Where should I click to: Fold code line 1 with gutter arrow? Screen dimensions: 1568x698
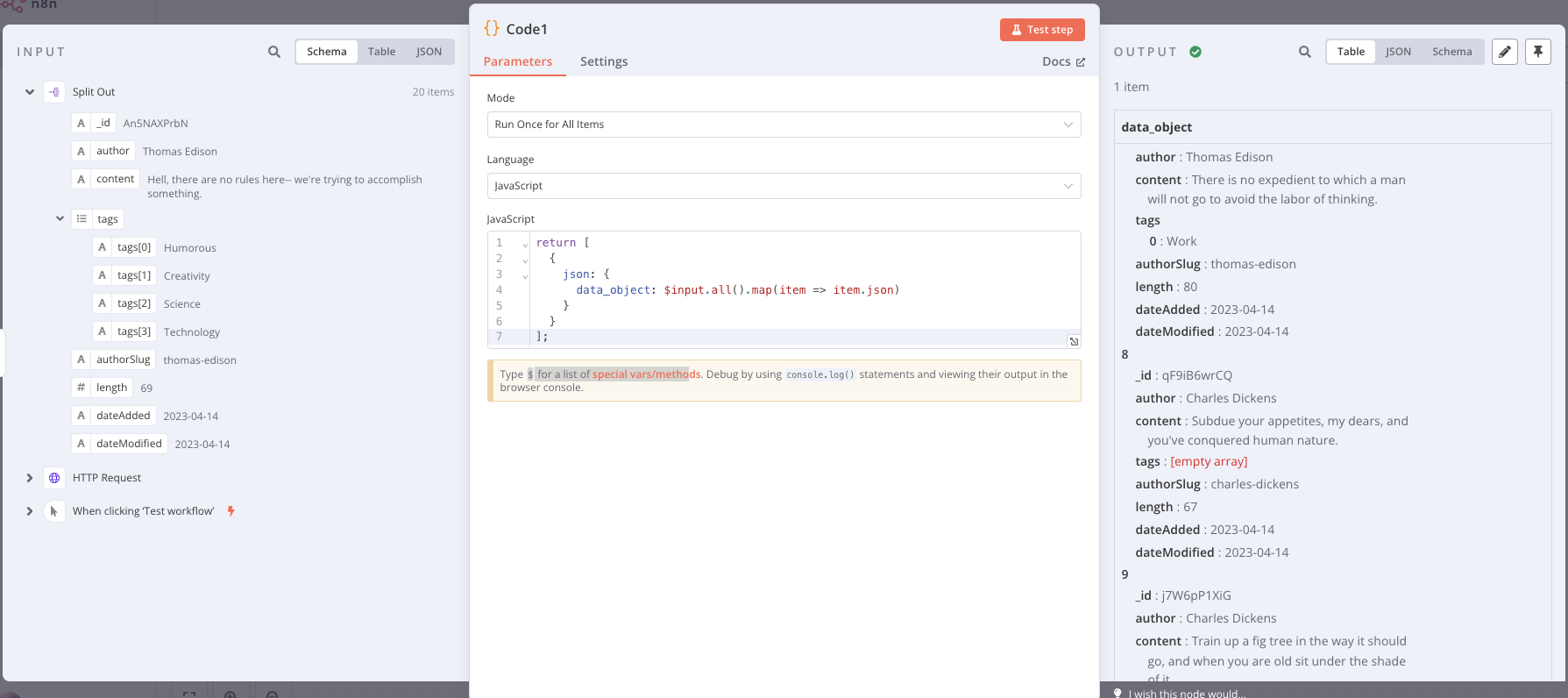point(525,244)
